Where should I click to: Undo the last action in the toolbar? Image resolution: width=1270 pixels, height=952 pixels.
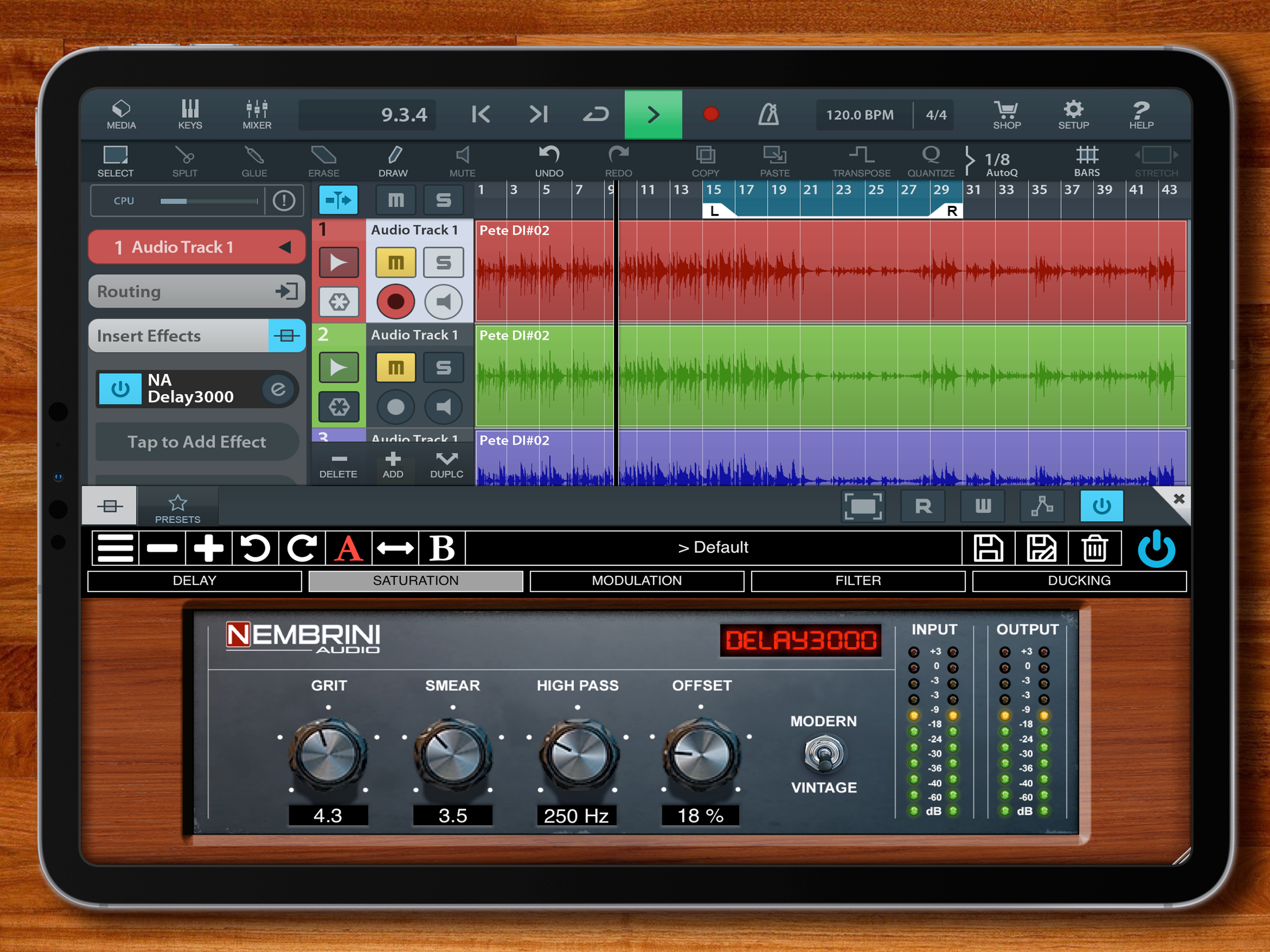(x=549, y=161)
